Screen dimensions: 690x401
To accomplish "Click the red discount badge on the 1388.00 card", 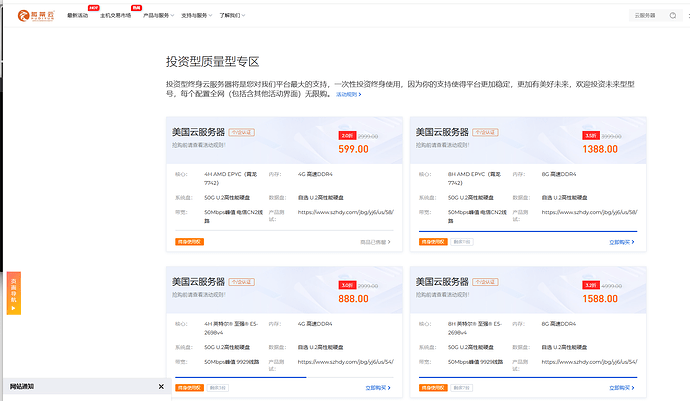I will tap(591, 136).
